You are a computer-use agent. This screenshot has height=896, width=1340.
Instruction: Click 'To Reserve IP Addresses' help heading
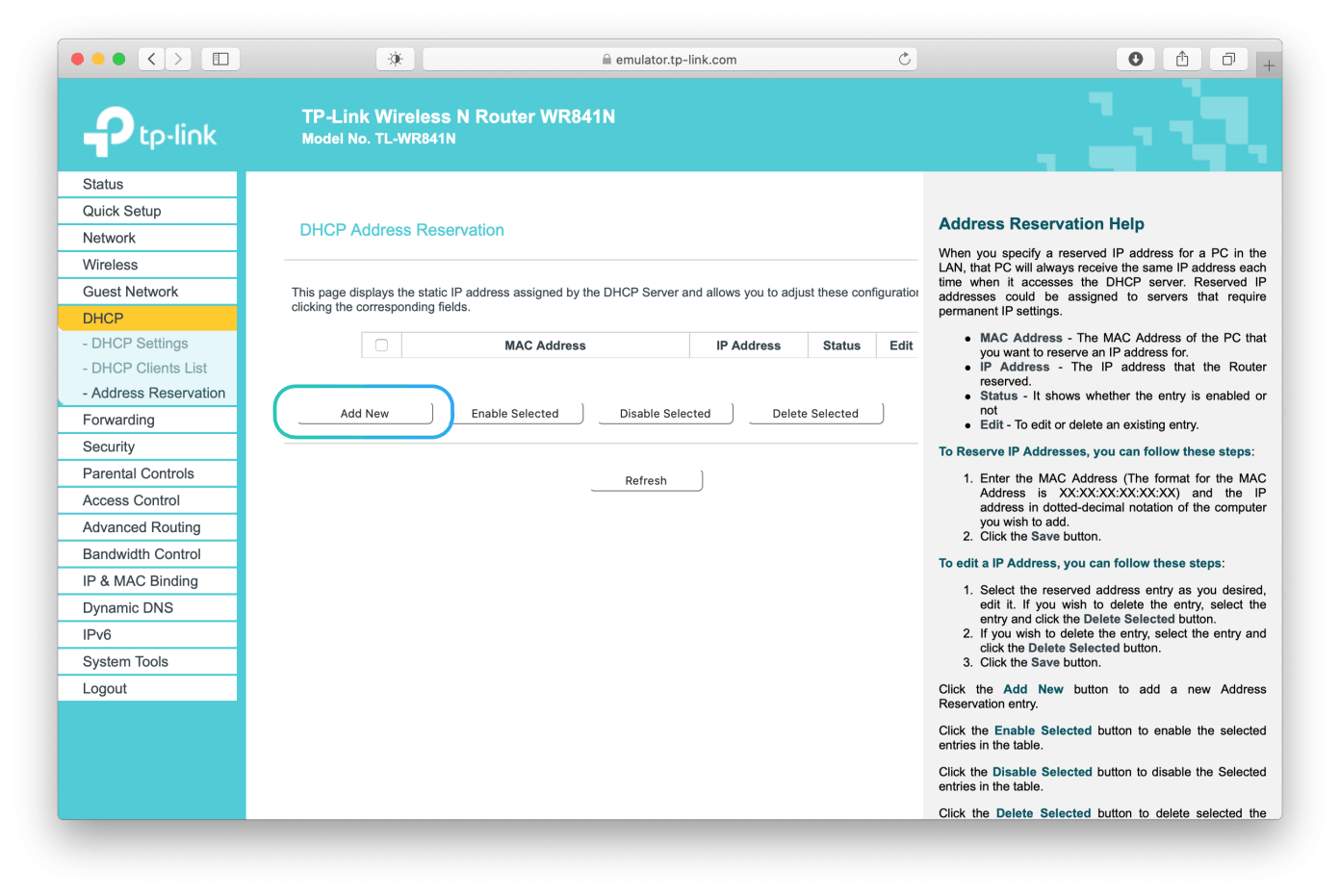[x=1096, y=451]
